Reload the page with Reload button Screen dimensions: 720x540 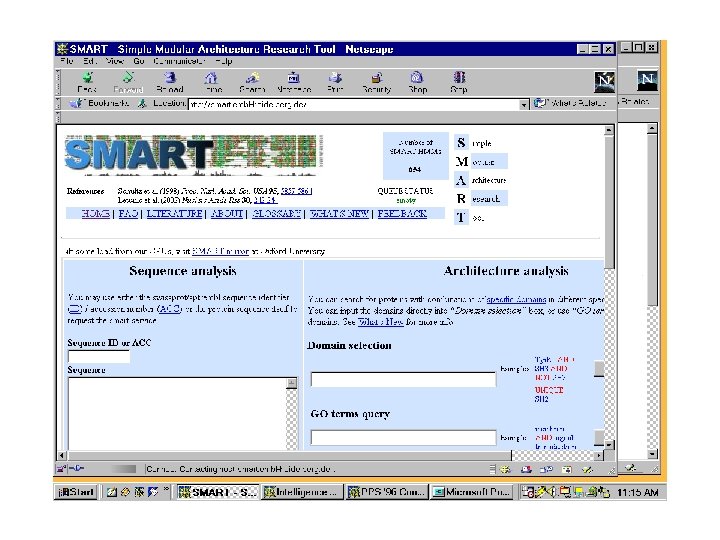[170, 83]
